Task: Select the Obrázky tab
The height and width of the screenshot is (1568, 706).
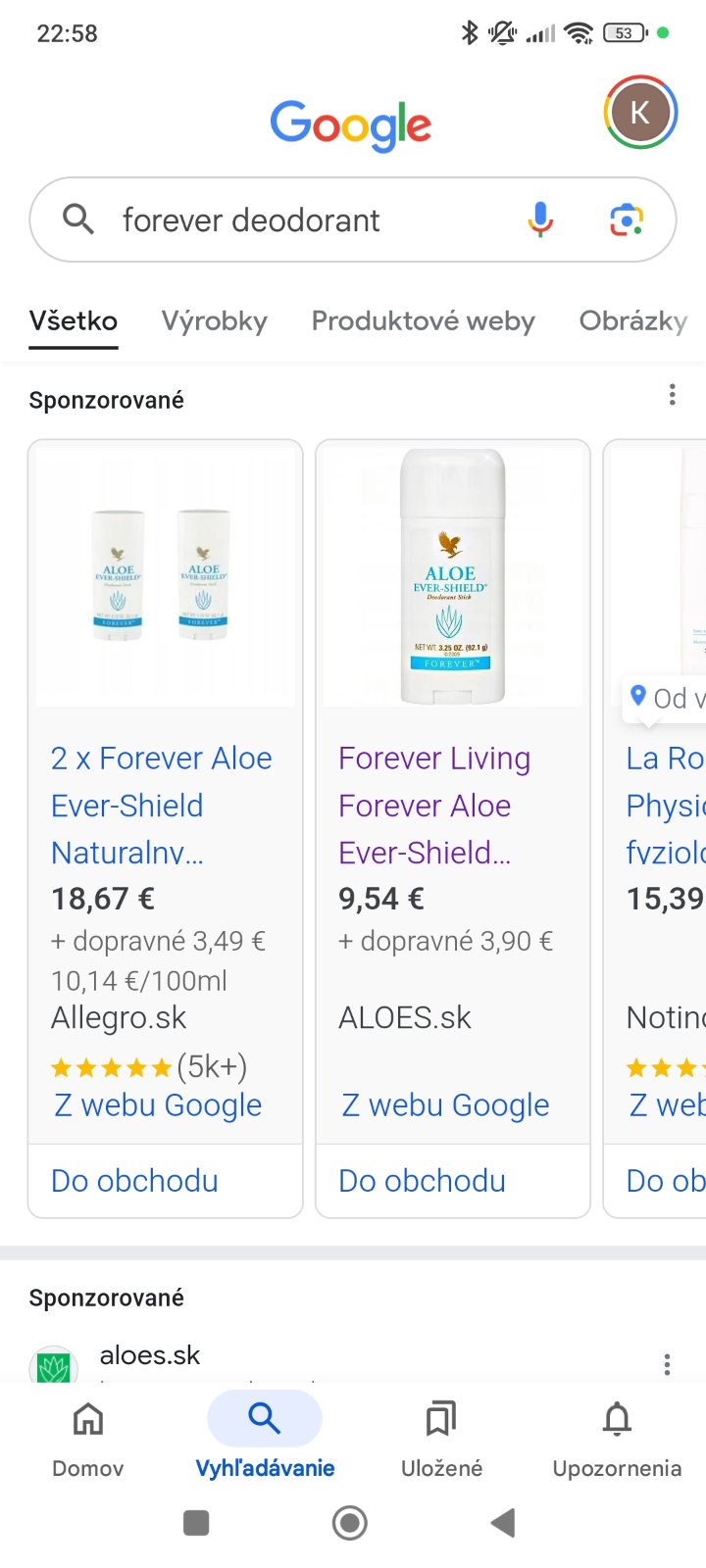Action: click(633, 321)
